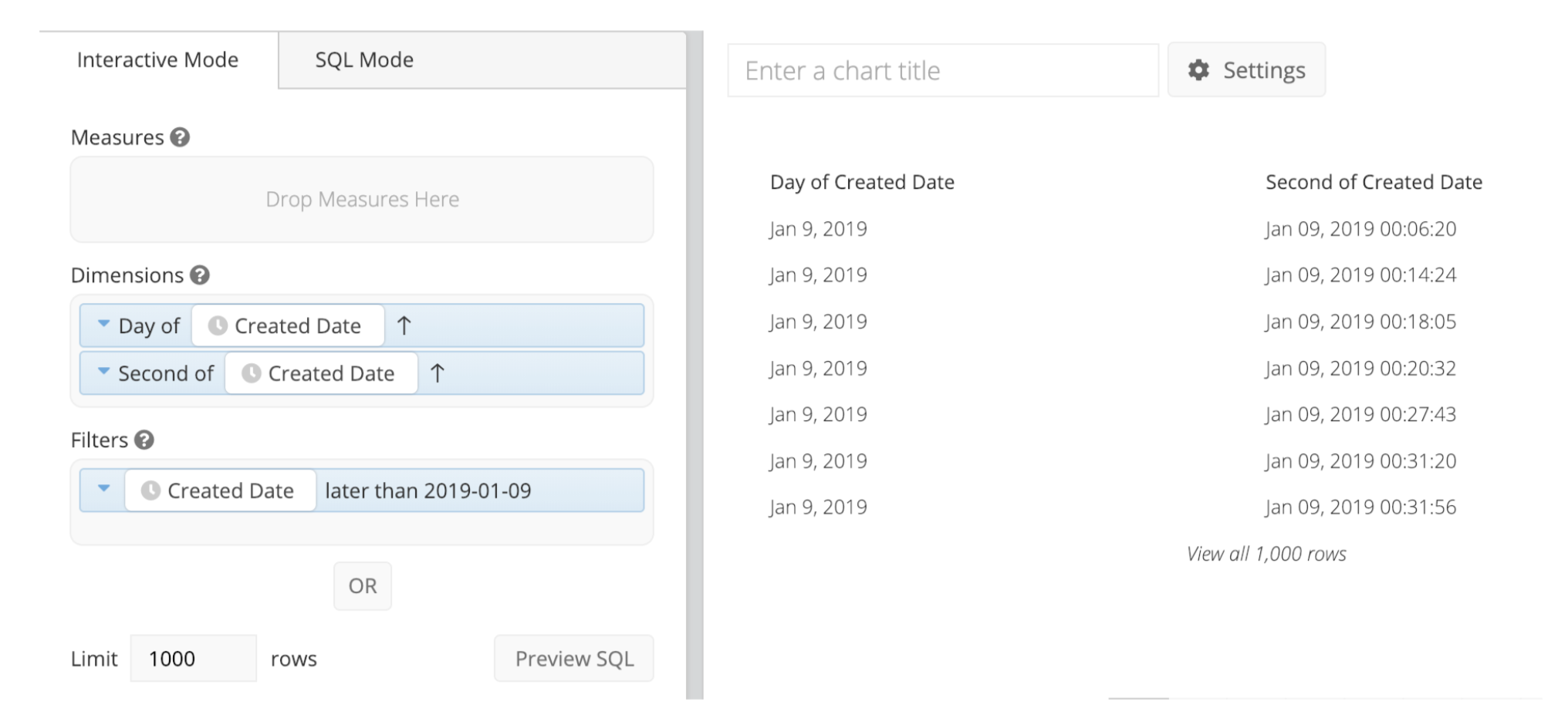Click the vertical panel divider scrollbar
The width and height of the screenshot is (1568, 728).
[x=694, y=366]
